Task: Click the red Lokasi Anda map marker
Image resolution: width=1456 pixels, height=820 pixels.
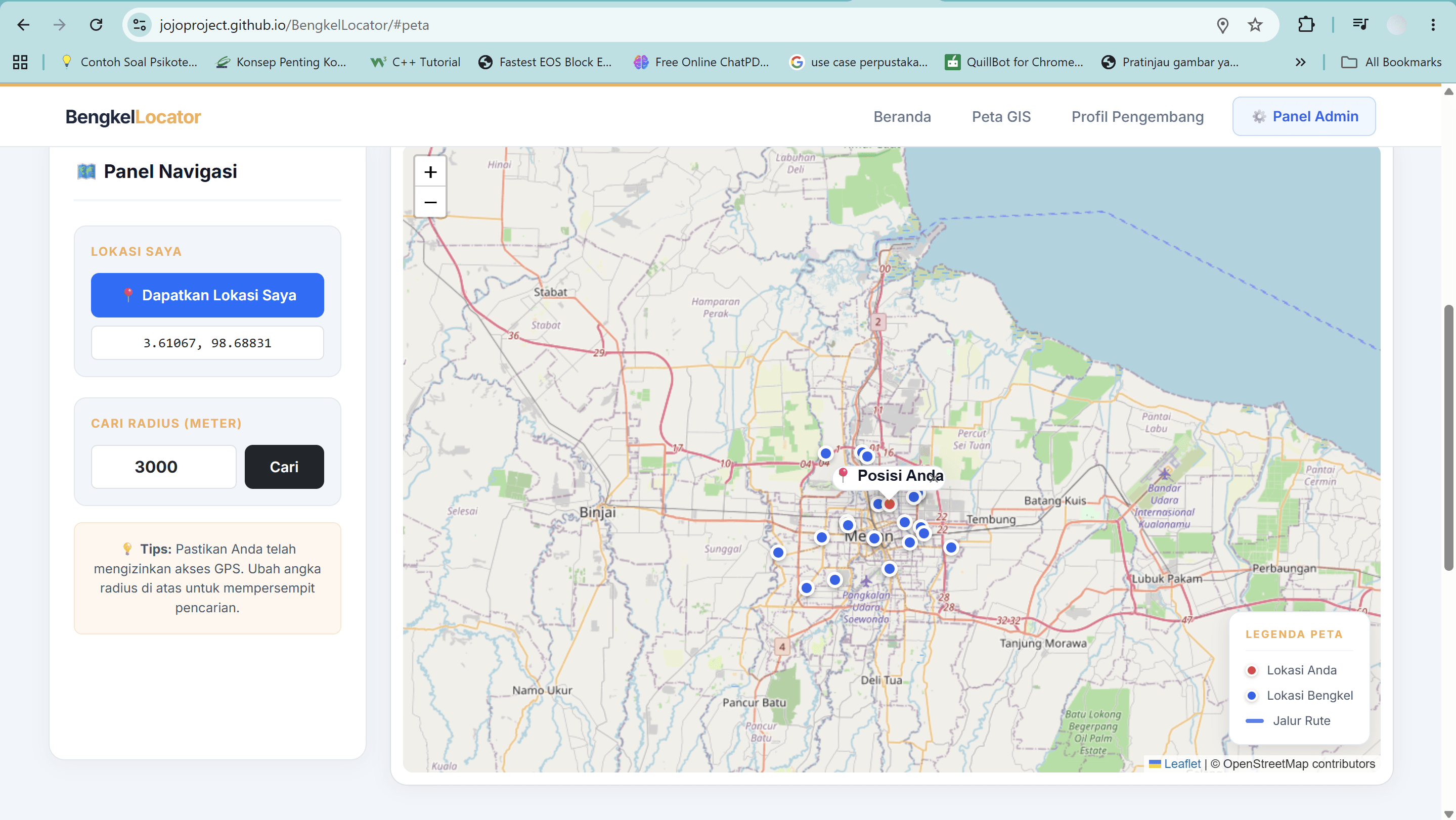Action: (890, 504)
